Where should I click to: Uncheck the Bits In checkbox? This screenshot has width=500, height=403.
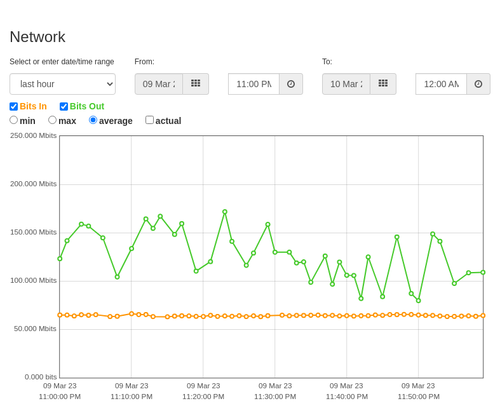coord(14,106)
